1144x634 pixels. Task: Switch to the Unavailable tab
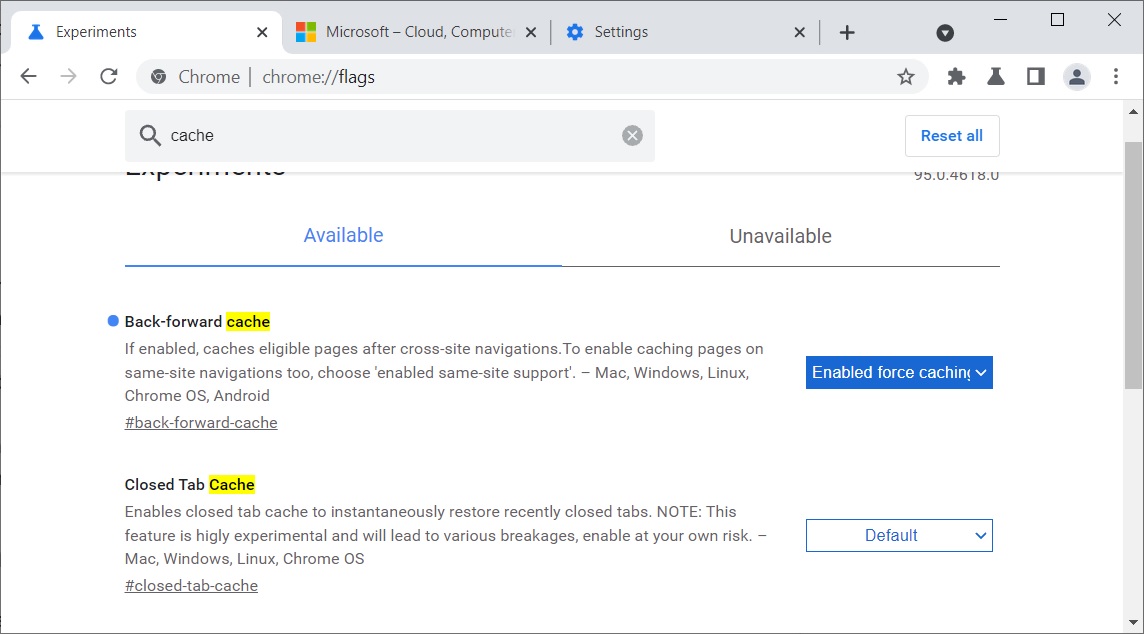pyautogui.click(x=780, y=237)
